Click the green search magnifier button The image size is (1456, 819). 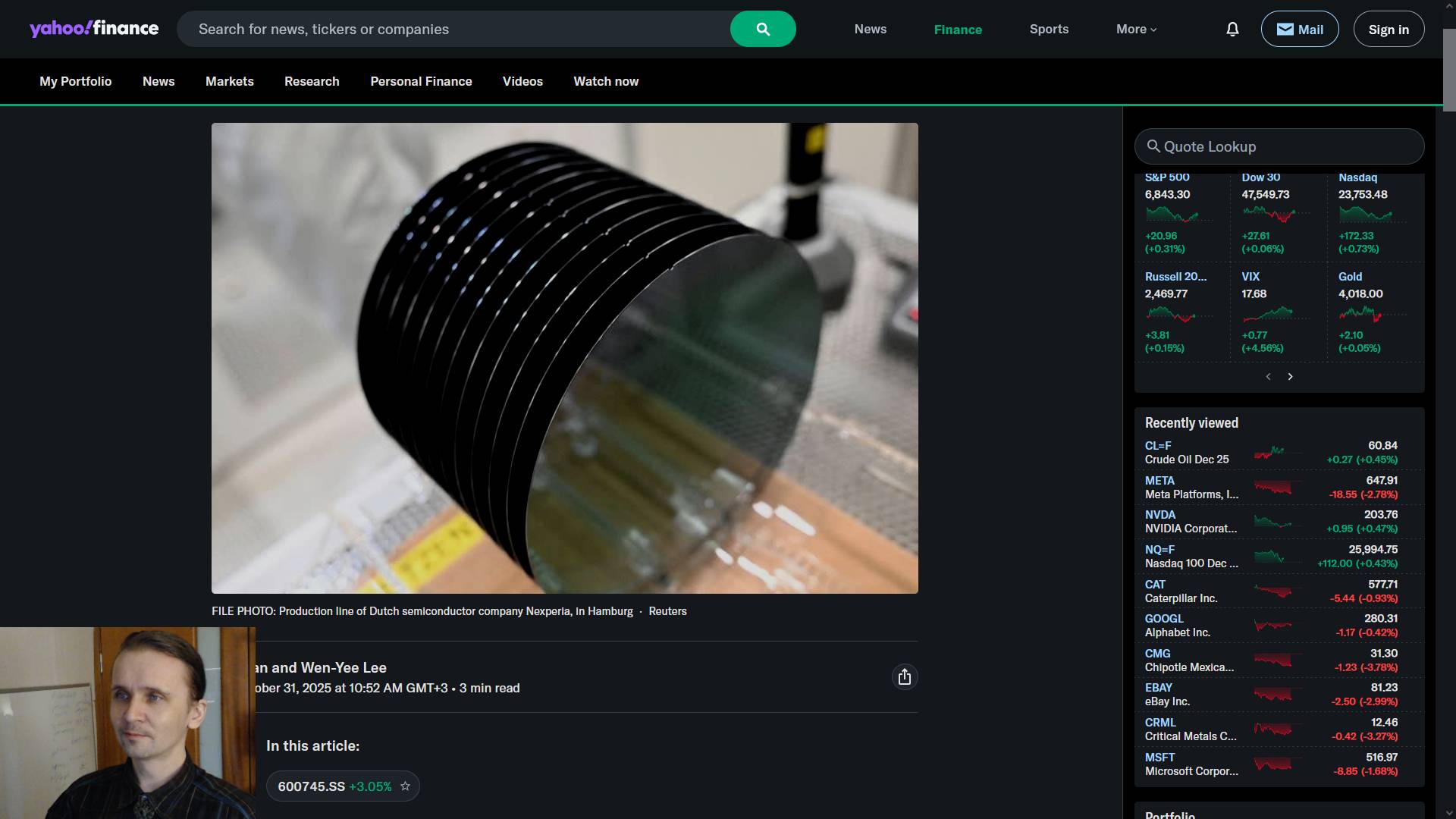(763, 30)
